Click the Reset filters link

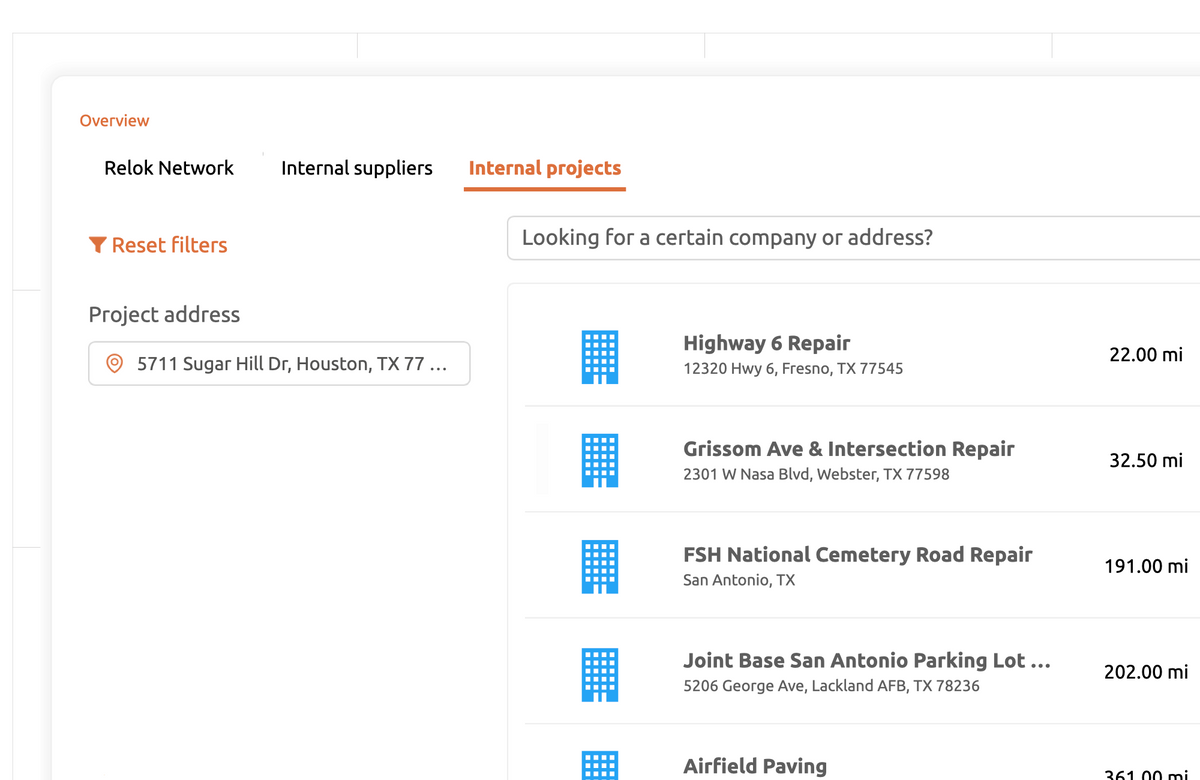point(169,245)
